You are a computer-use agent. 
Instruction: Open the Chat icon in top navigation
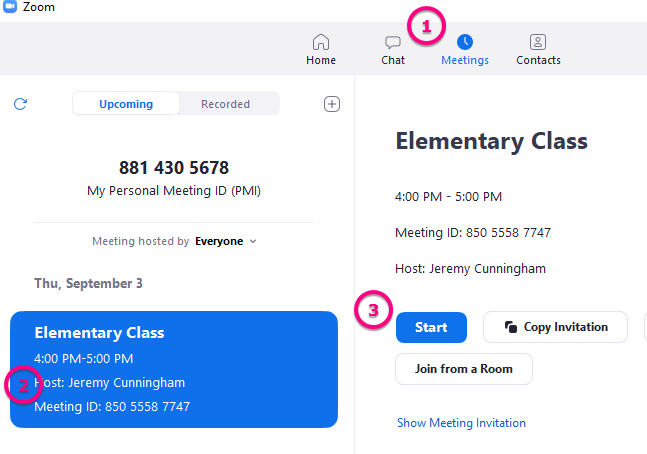[393, 42]
